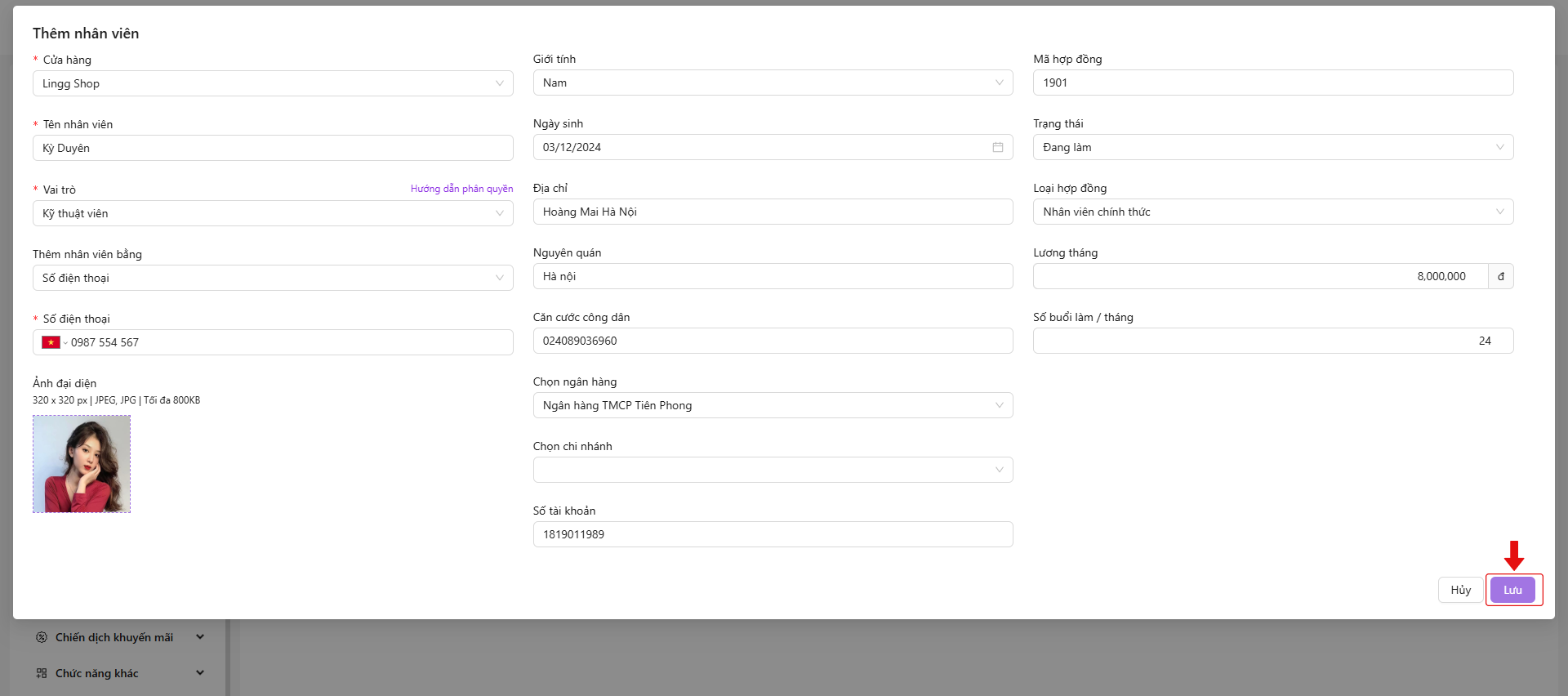Image resolution: width=1568 pixels, height=696 pixels.
Task: Open the empty Chọn chi nhánh dropdown
Action: pyautogui.click(x=773, y=470)
